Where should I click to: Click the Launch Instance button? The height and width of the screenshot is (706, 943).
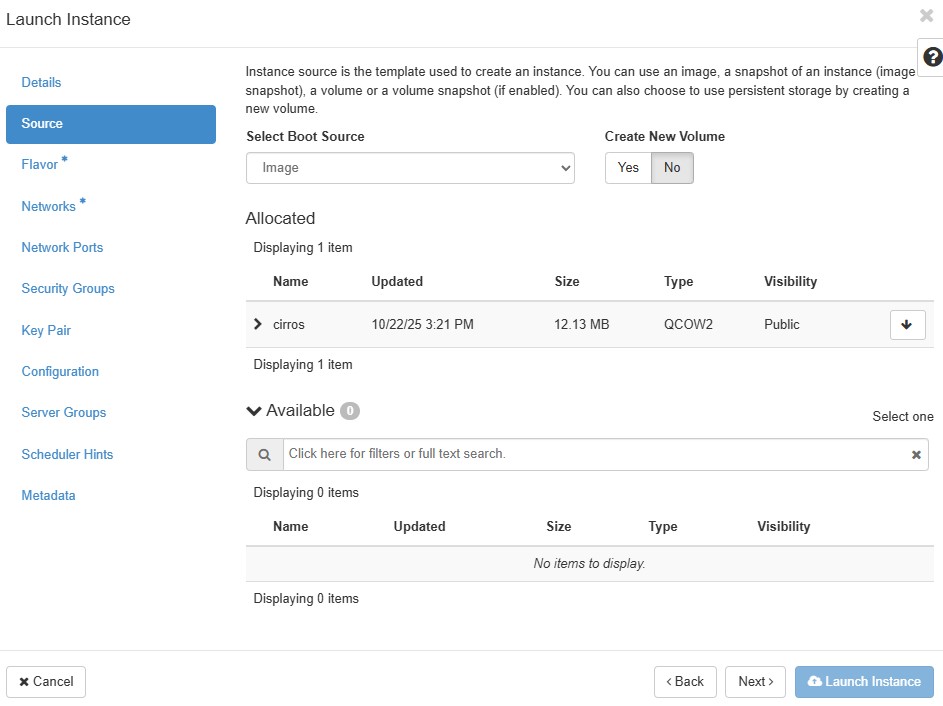coord(864,681)
